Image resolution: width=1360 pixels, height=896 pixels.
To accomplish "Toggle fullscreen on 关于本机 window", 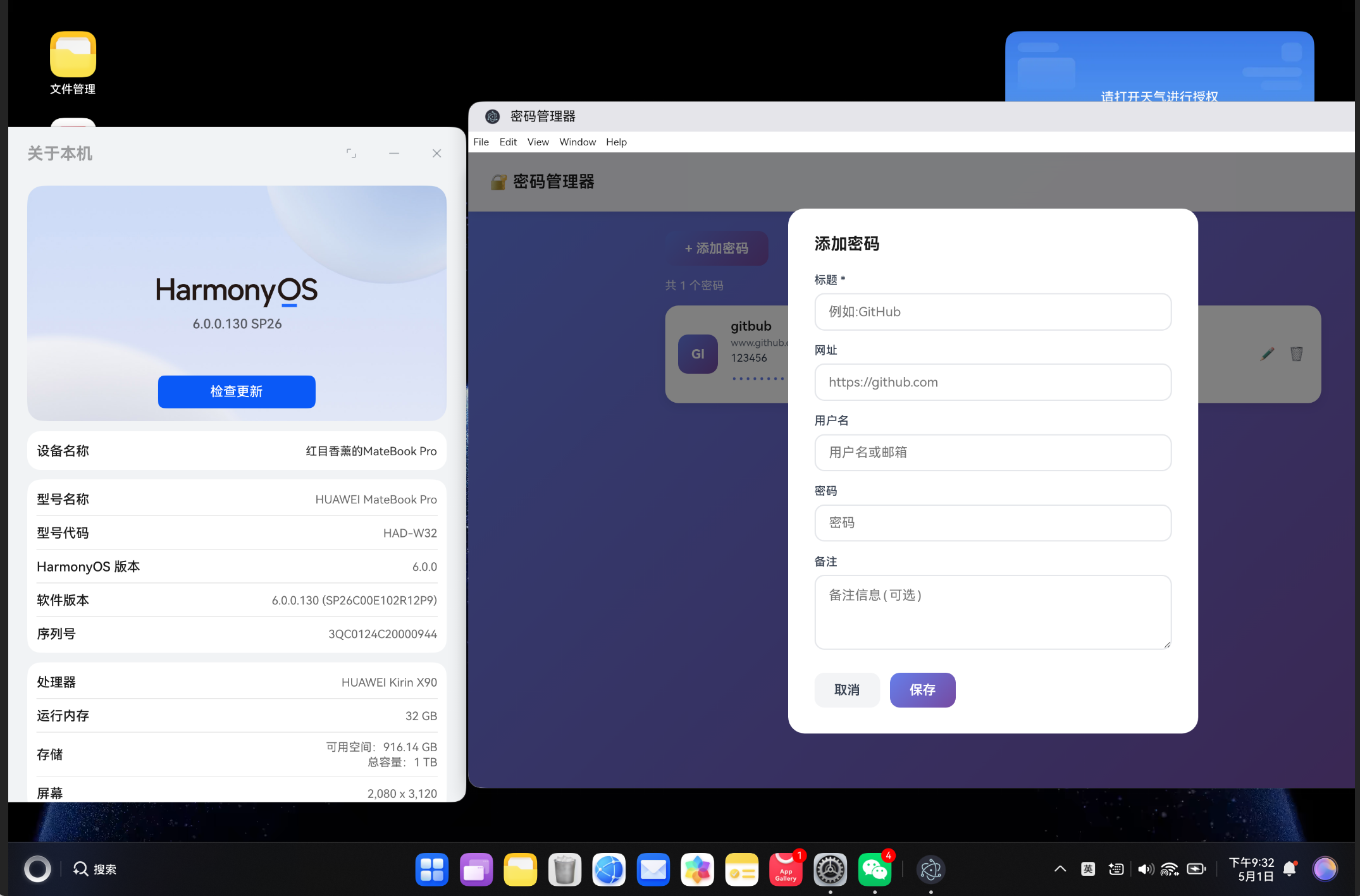I will [351, 153].
